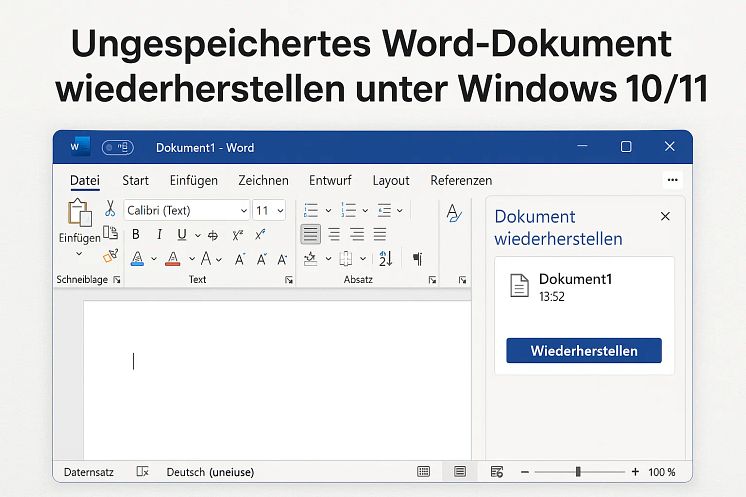Image resolution: width=746 pixels, height=497 pixels.
Task: Toggle underline formatting
Action: [182, 234]
